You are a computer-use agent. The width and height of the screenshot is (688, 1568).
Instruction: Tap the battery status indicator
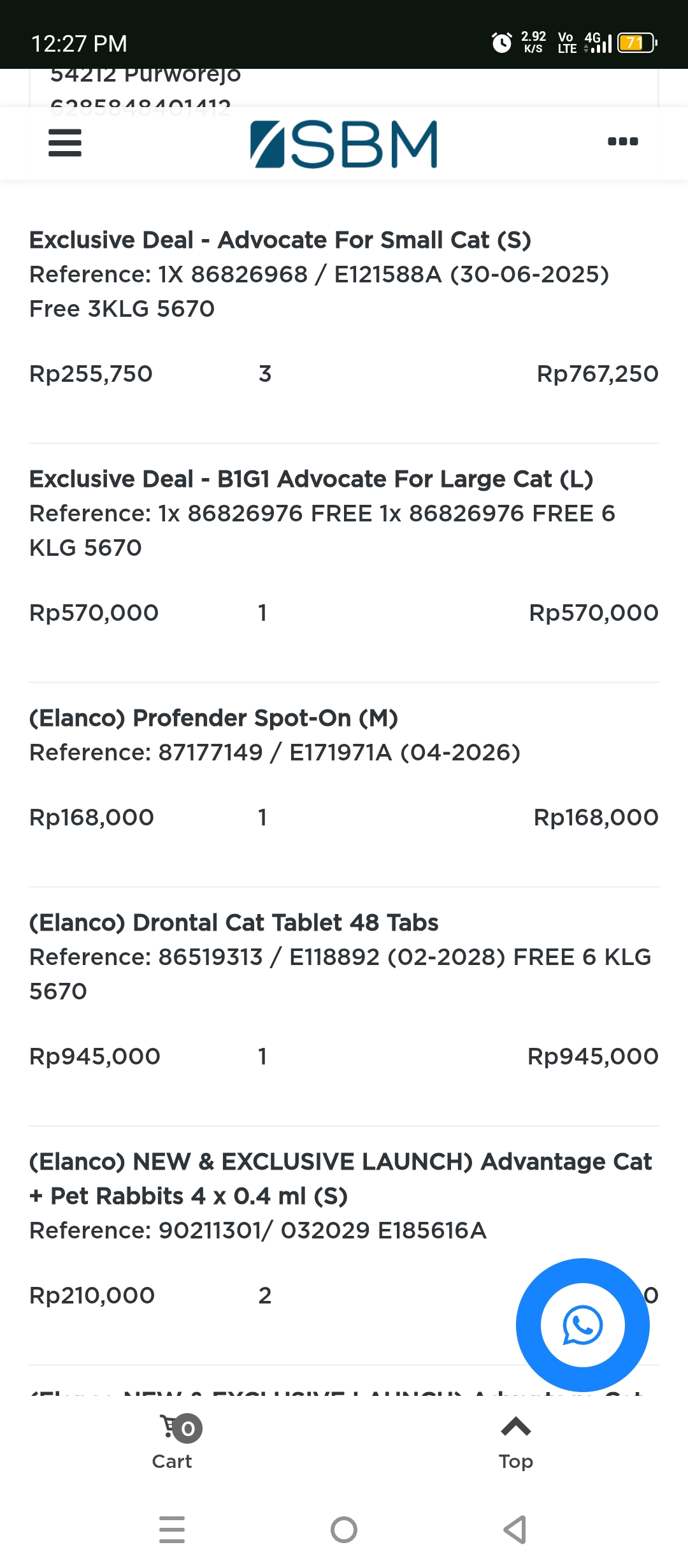(x=637, y=43)
